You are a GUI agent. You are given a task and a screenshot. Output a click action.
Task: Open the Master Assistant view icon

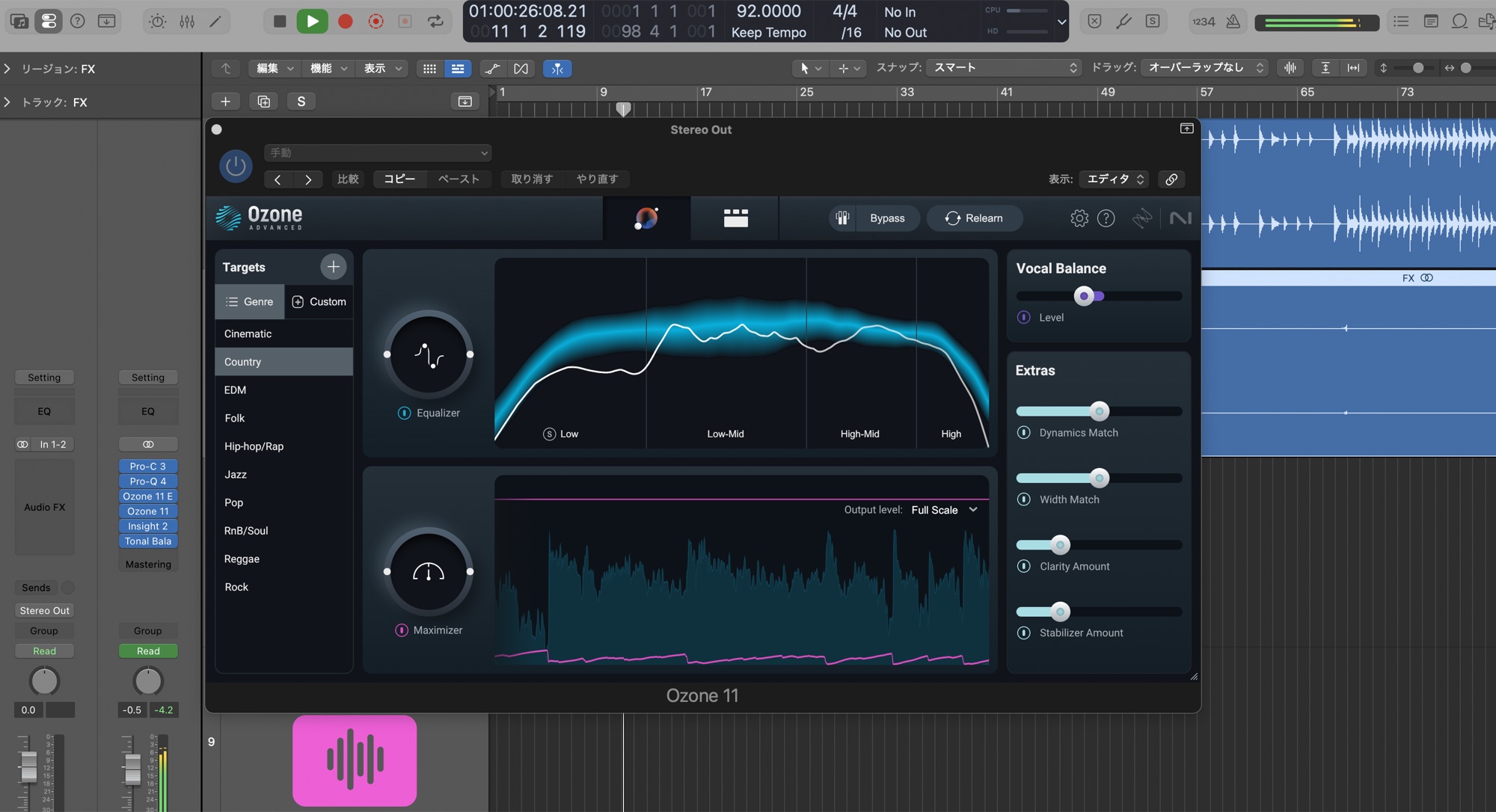tap(646, 218)
